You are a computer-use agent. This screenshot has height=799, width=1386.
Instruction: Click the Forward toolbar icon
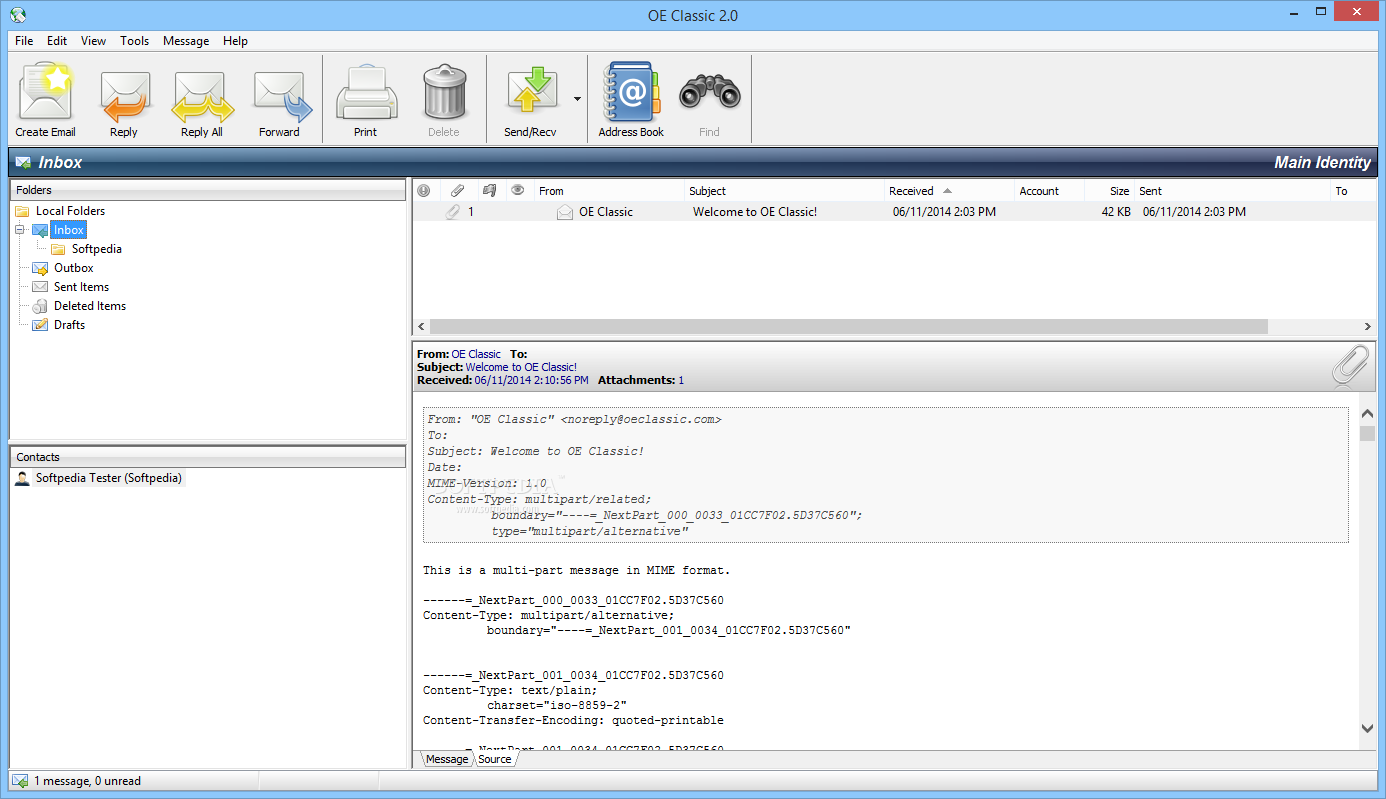(x=281, y=95)
